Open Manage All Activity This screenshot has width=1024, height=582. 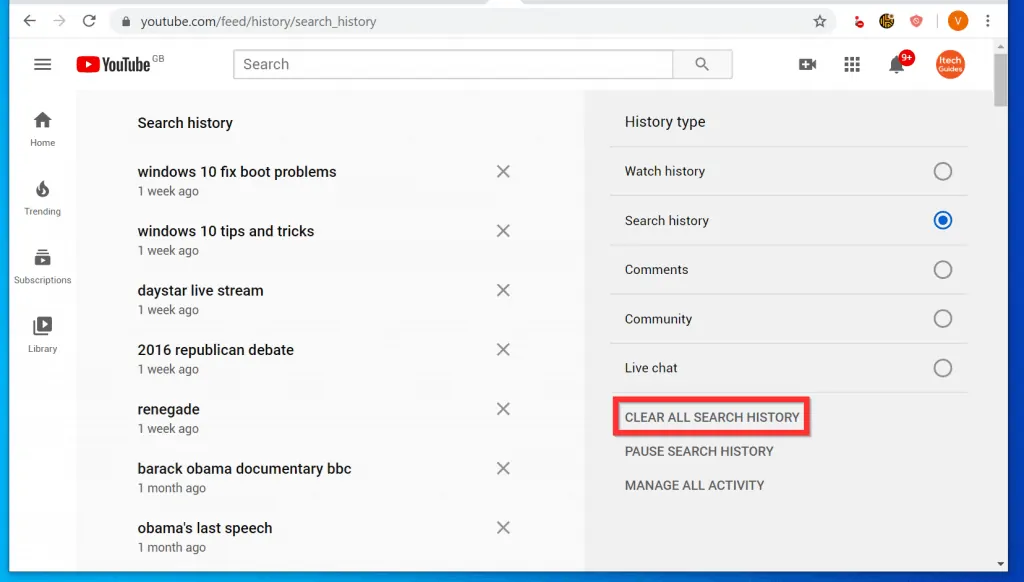tap(694, 485)
